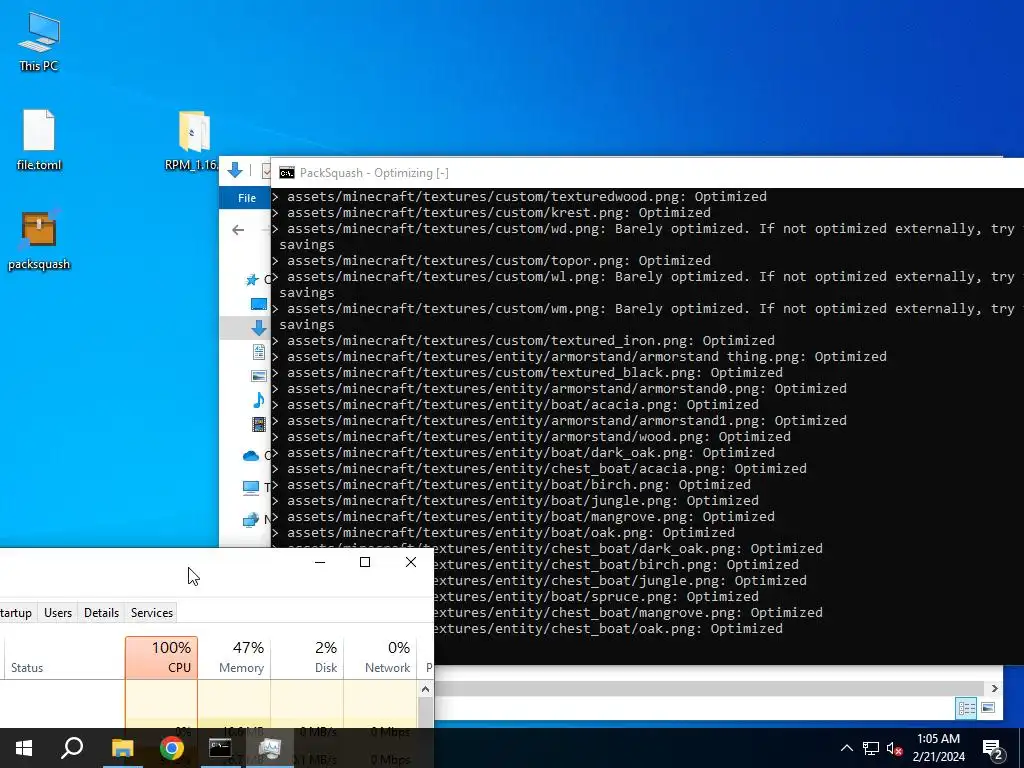
Task: Open Pictures item in Explorer sidebar
Action: (259, 376)
